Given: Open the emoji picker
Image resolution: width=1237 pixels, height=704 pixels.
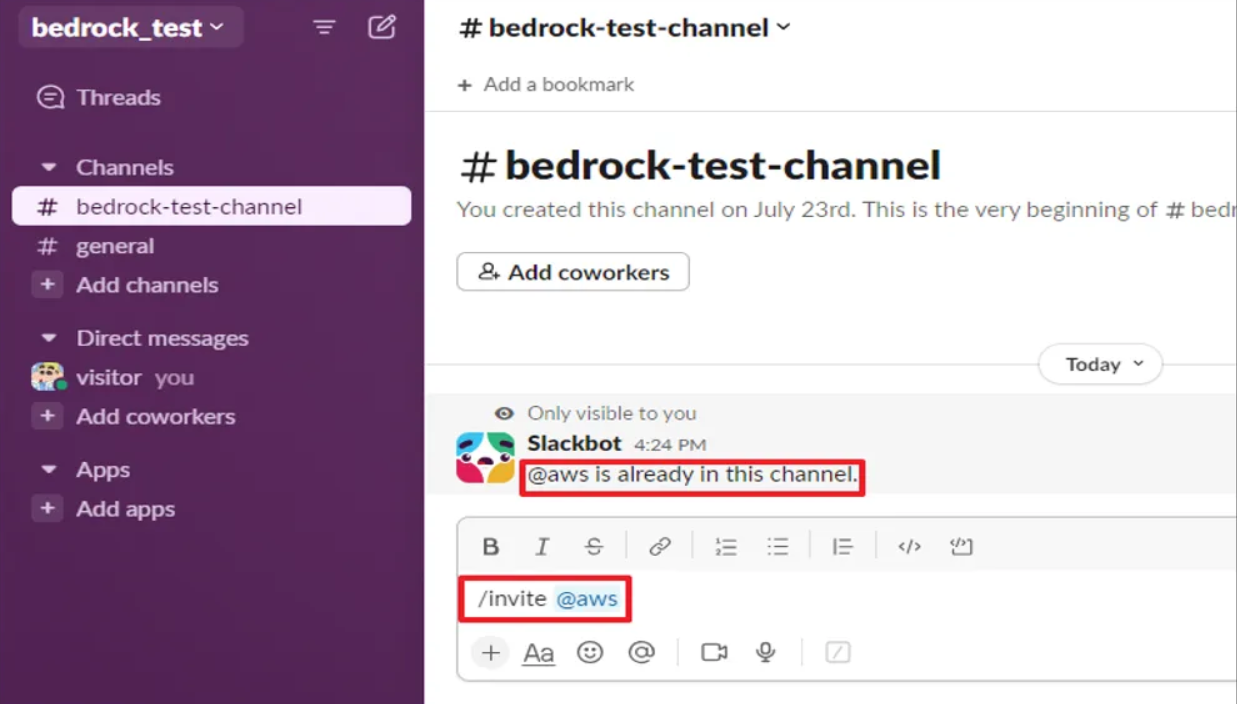Looking at the screenshot, I should pos(590,652).
